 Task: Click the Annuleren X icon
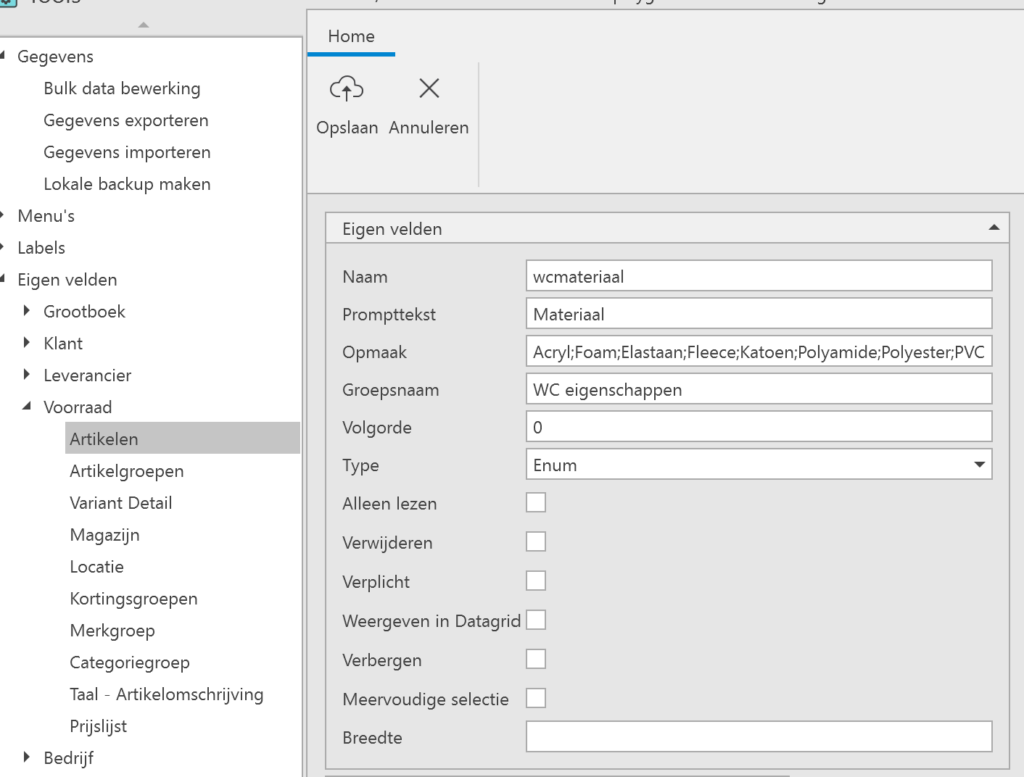point(429,90)
